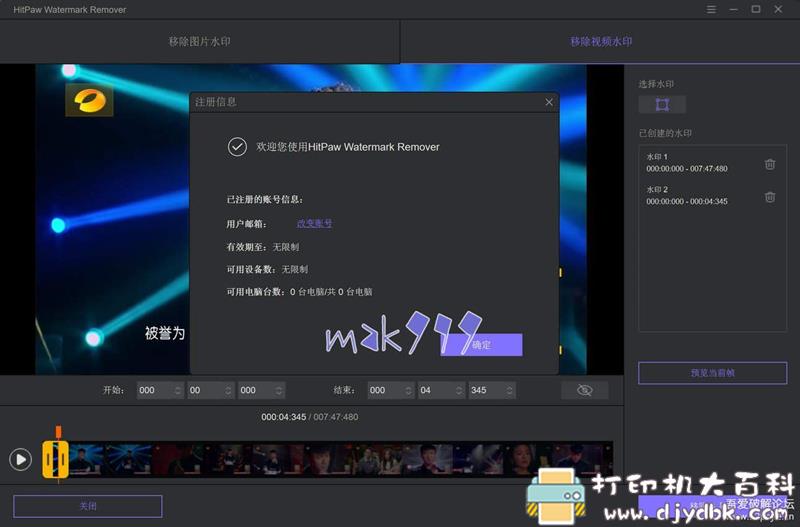Close the 注册信息 dialog with the X
The height and width of the screenshot is (527, 800).
click(x=549, y=102)
